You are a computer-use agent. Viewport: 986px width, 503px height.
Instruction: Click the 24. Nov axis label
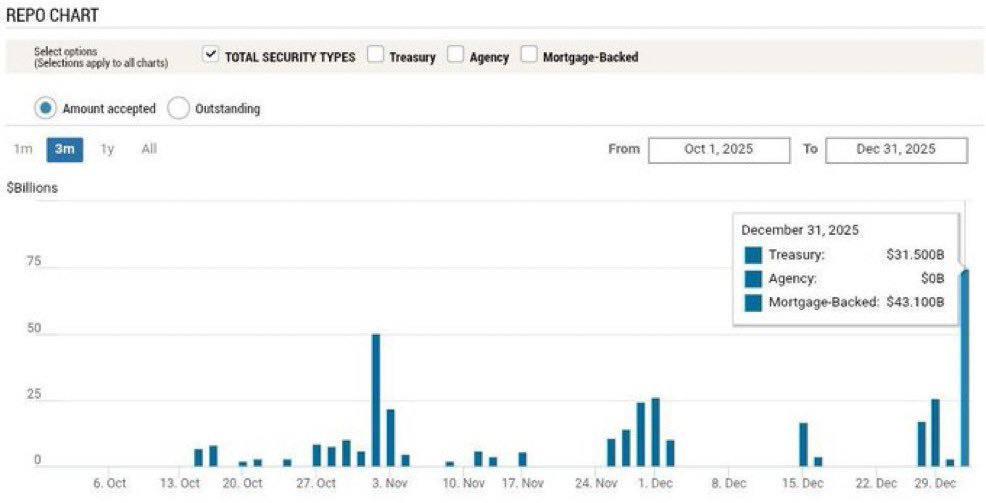596,484
